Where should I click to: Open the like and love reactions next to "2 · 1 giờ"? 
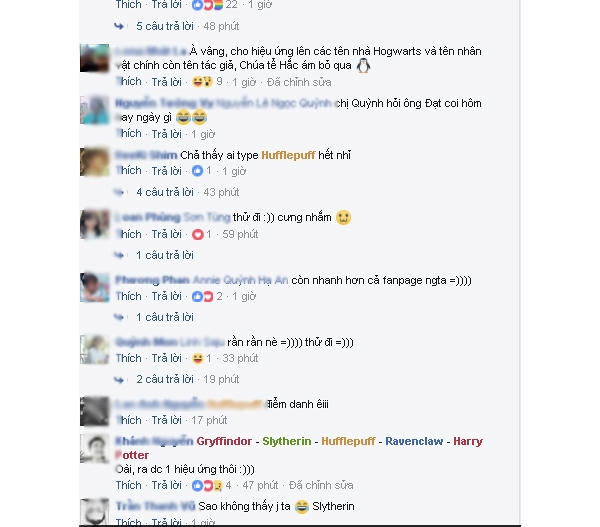click(202, 296)
